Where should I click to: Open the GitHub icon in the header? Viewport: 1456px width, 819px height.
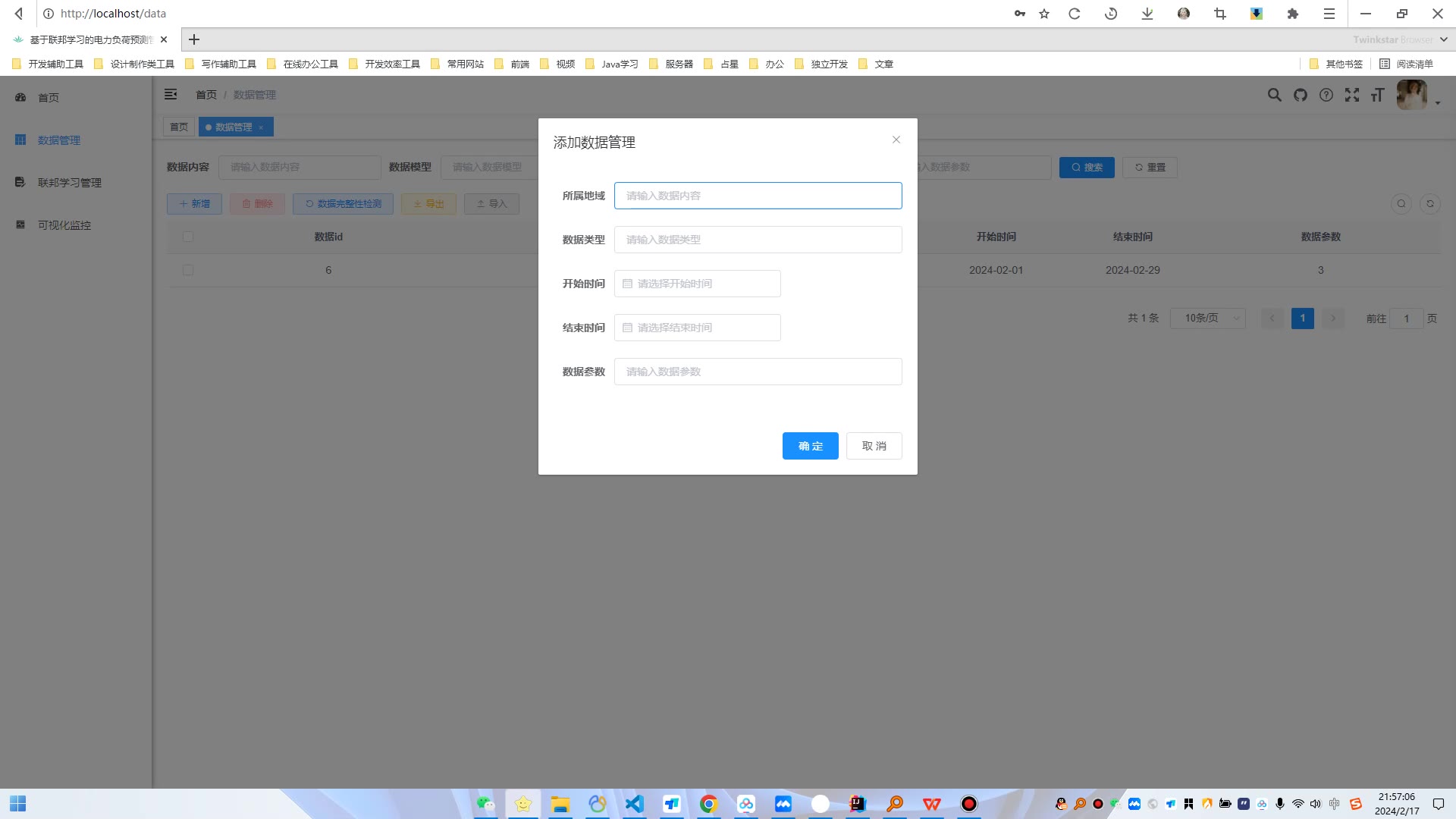point(1301,95)
